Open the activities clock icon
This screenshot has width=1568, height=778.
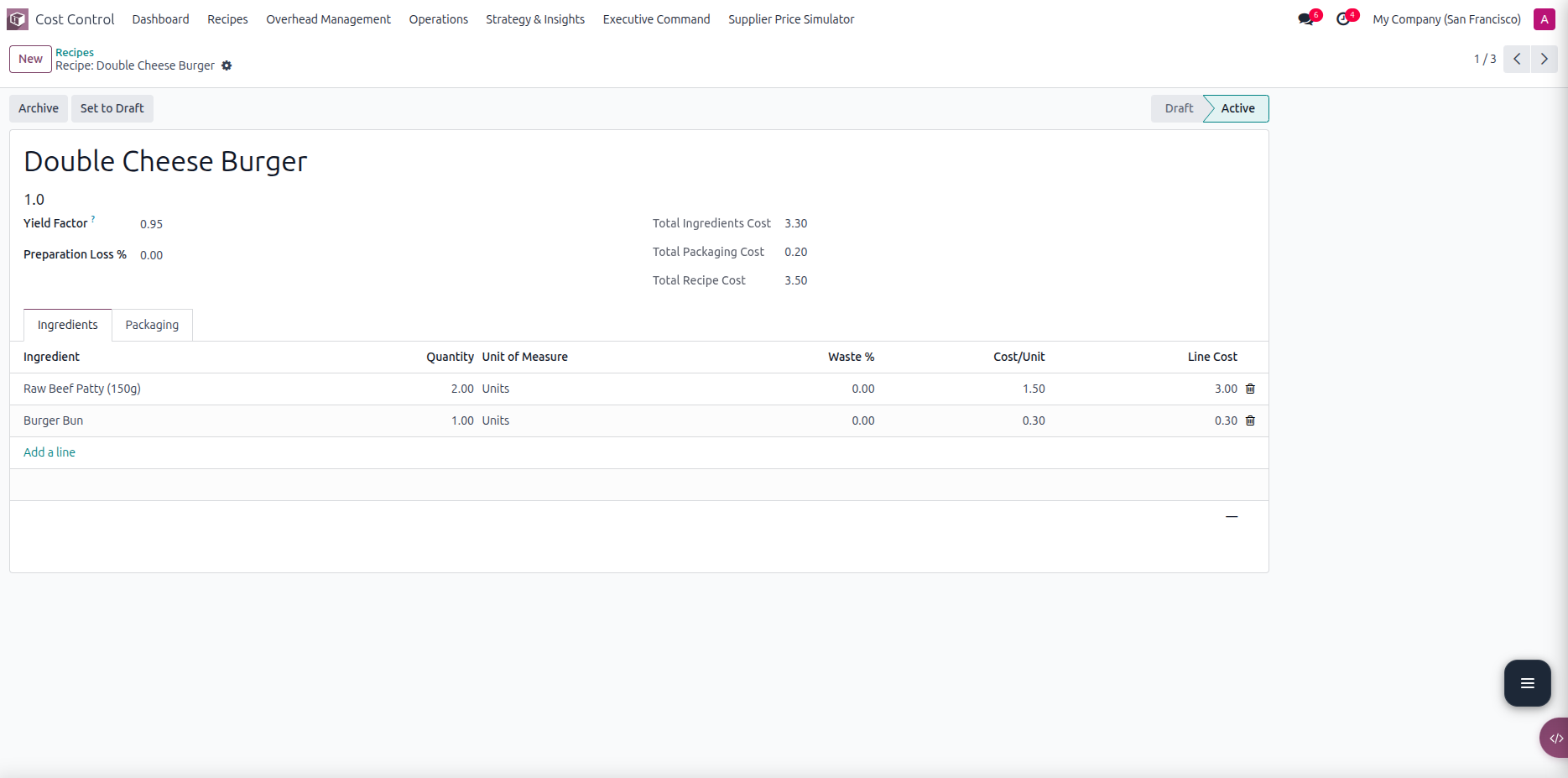[1344, 19]
